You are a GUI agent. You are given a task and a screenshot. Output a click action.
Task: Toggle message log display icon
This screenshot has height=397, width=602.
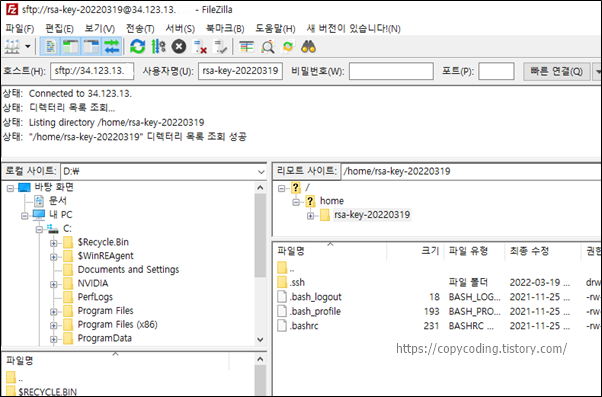coord(50,47)
